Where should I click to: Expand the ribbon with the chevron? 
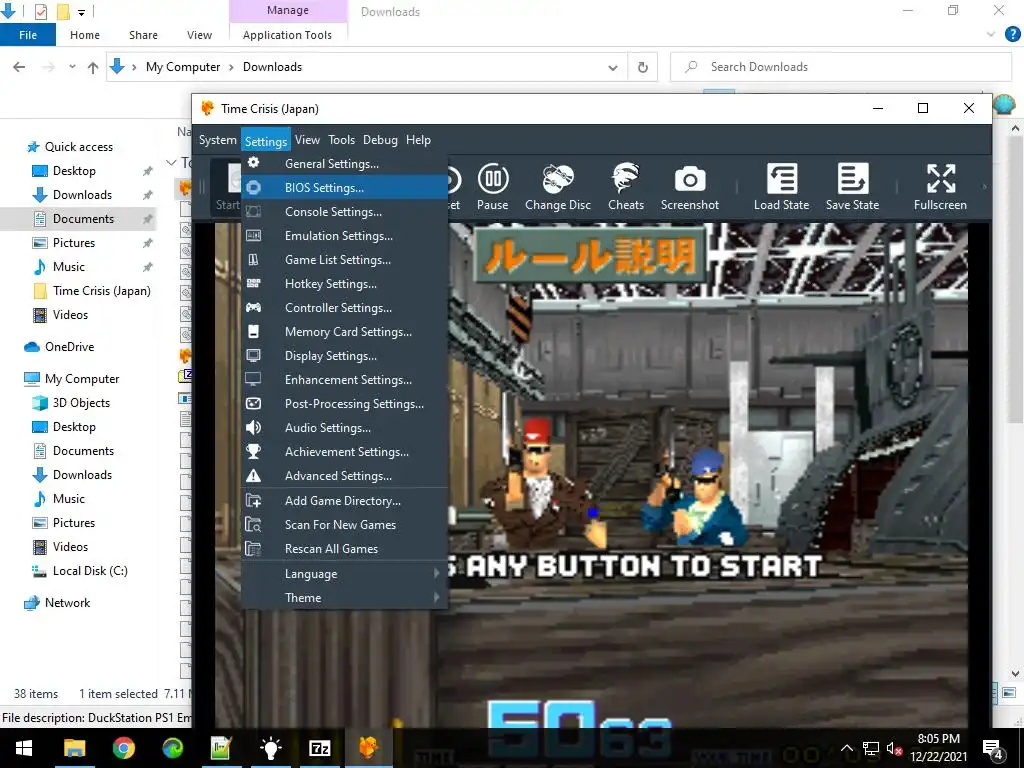click(991, 35)
